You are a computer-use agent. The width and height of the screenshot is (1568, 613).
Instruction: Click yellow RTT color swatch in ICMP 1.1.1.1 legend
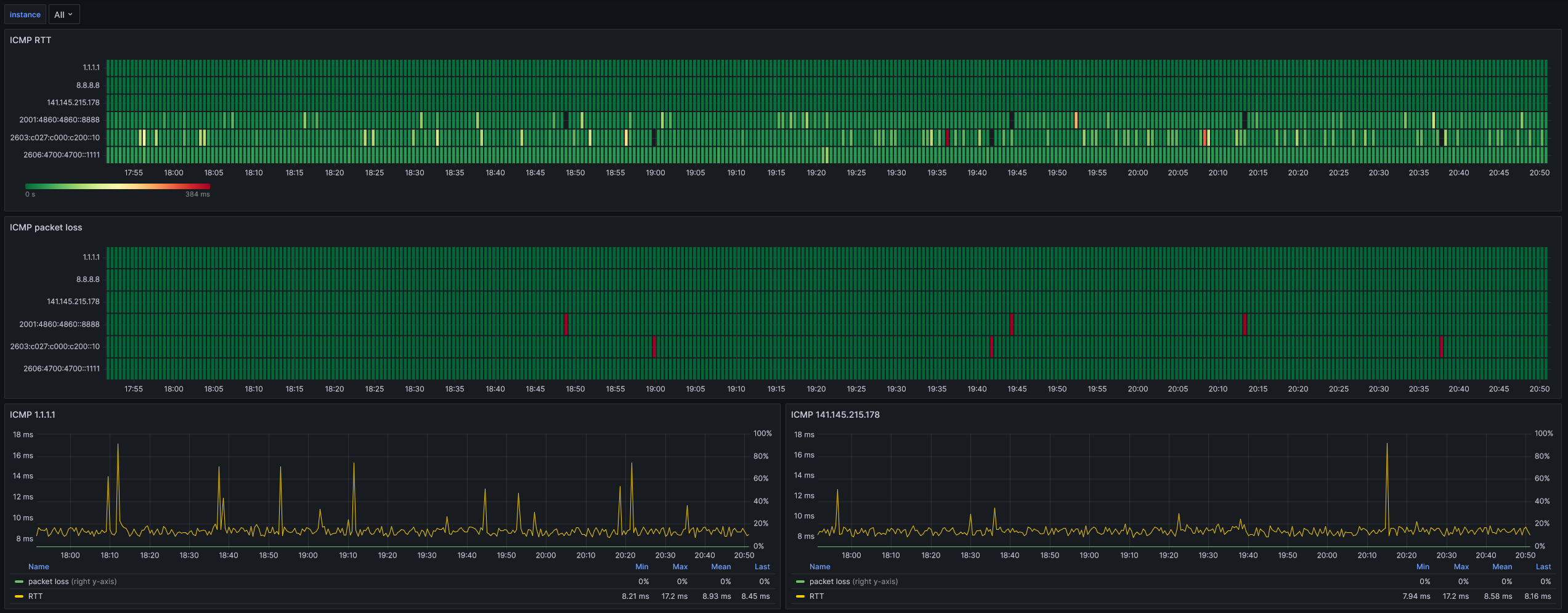[19, 596]
